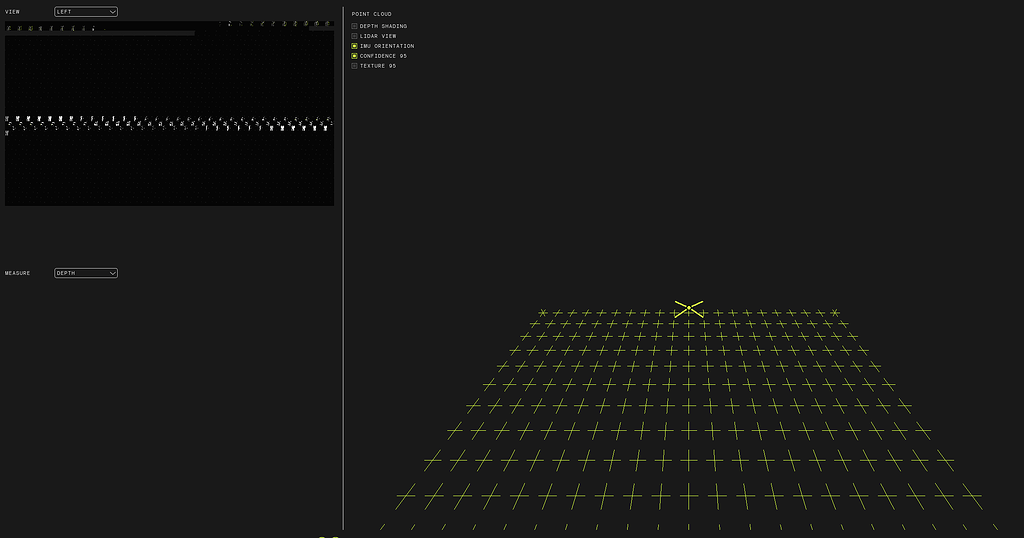
Task: Click the asterisk marker at the grid's back-left corner
Action: point(543,313)
